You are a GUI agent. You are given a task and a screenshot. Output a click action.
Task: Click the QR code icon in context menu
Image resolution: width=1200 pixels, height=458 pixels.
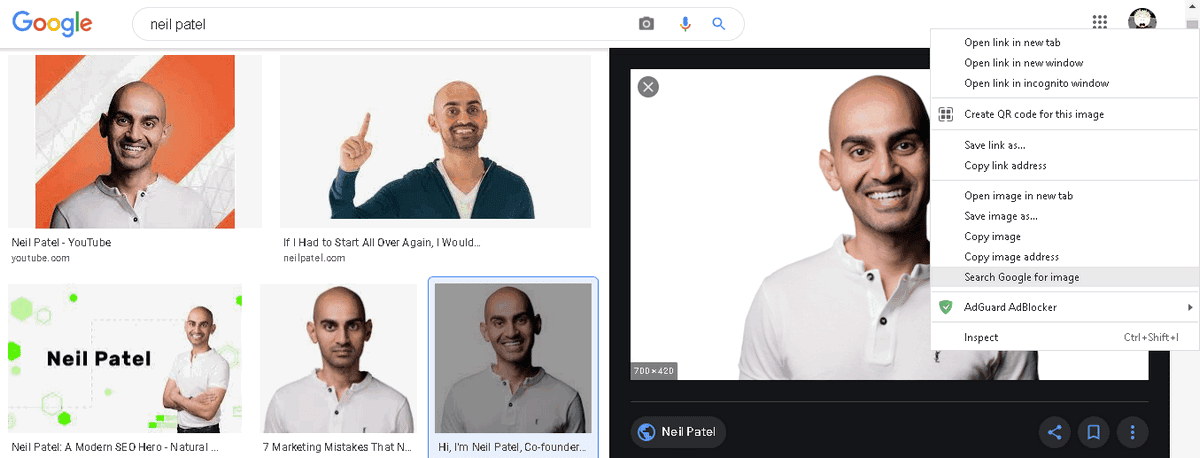(945, 114)
